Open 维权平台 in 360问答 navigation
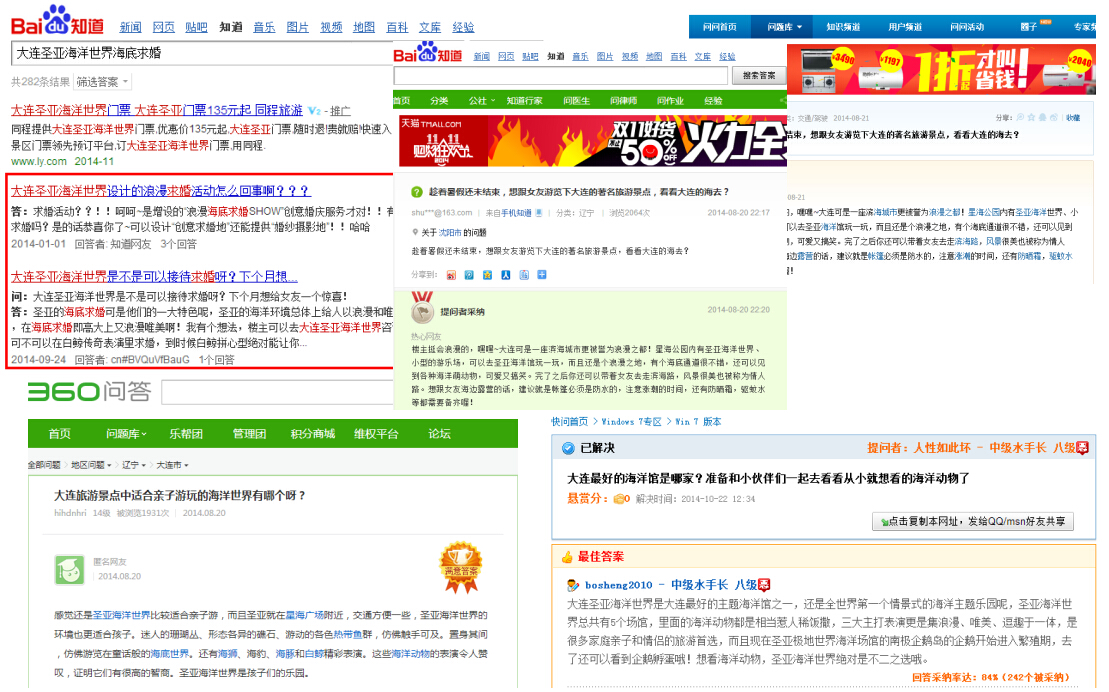Viewport: 1109px width, 692px height. (376, 434)
